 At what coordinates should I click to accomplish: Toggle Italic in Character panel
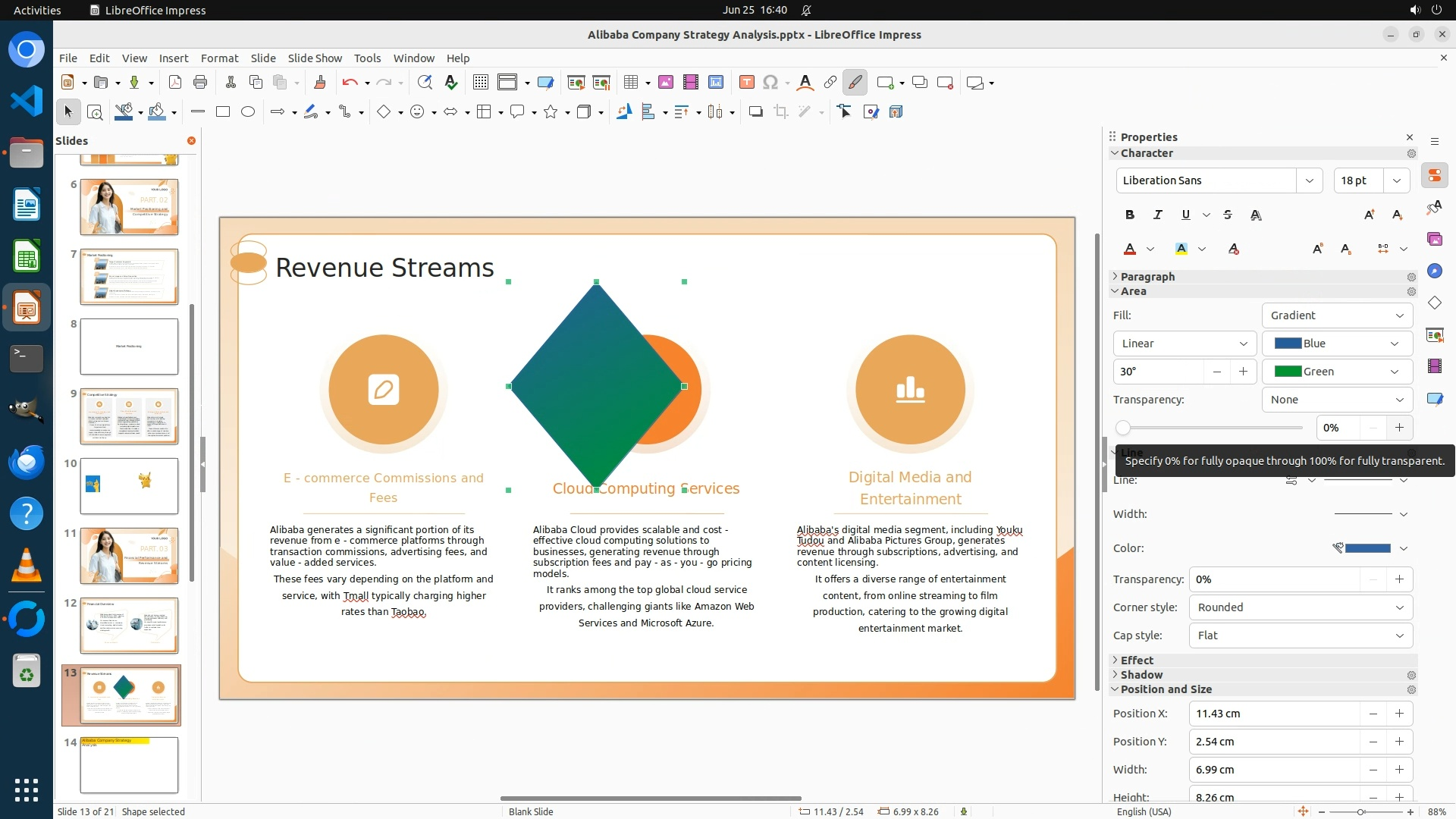(1157, 215)
